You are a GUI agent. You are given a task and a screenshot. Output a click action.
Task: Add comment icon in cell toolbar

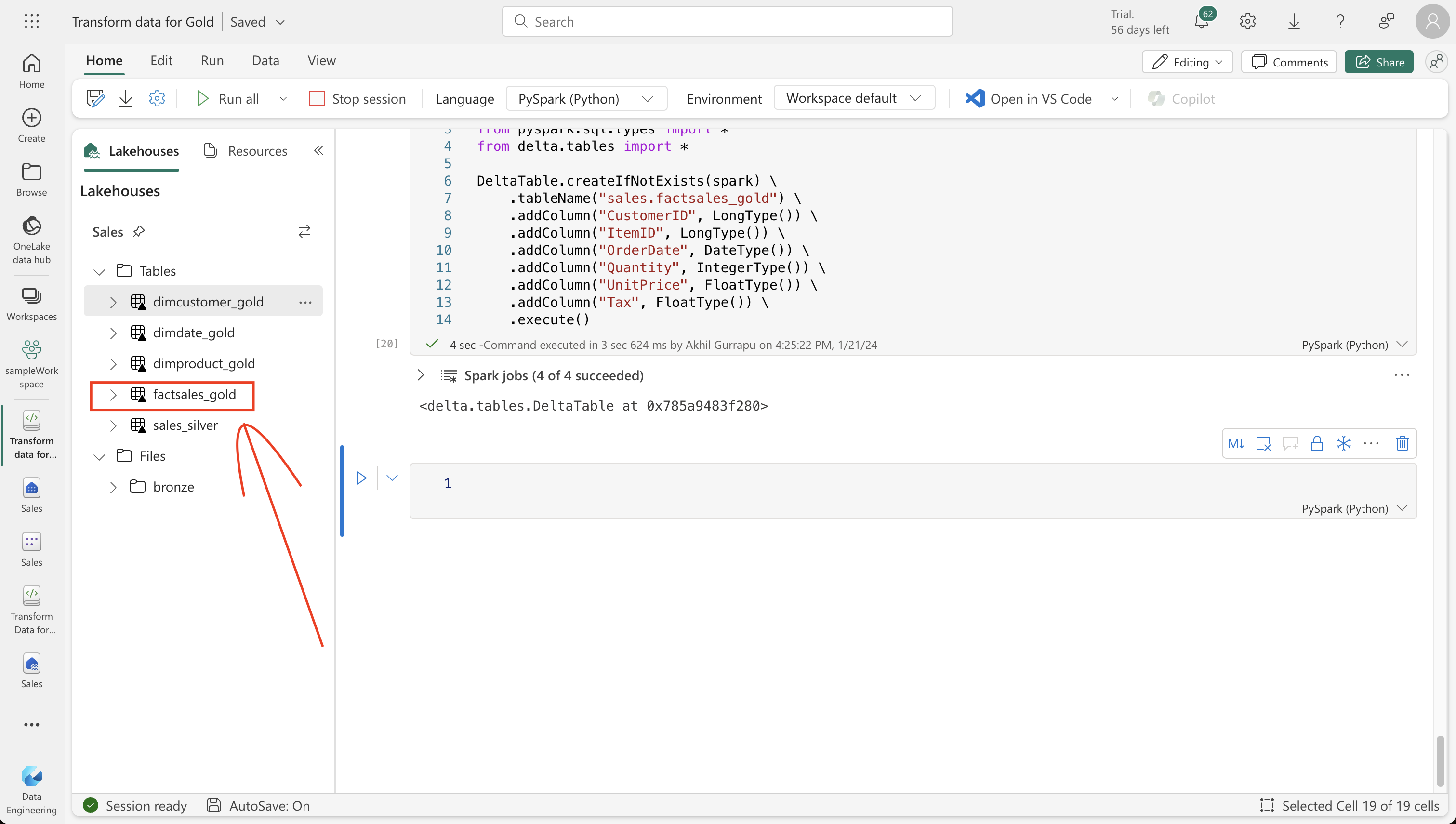(1290, 443)
